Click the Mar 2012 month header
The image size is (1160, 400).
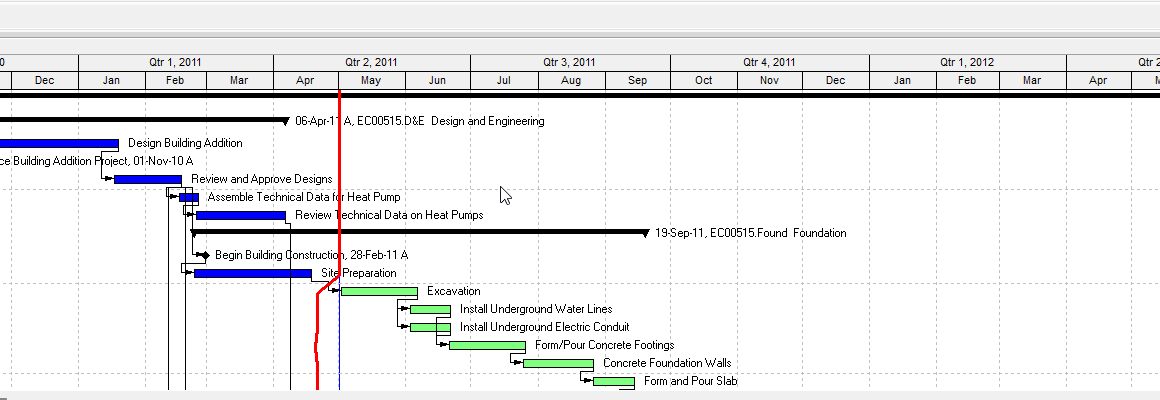tap(1032, 81)
